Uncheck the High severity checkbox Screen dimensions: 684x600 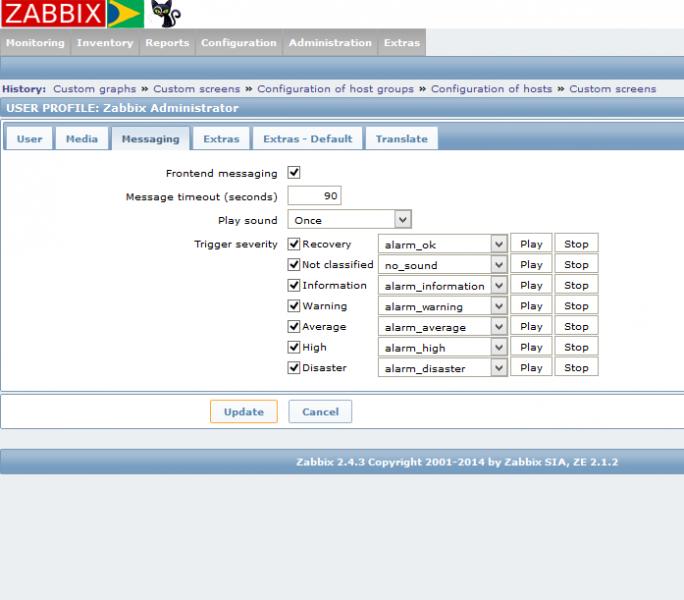pyautogui.click(x=294, y=347)
